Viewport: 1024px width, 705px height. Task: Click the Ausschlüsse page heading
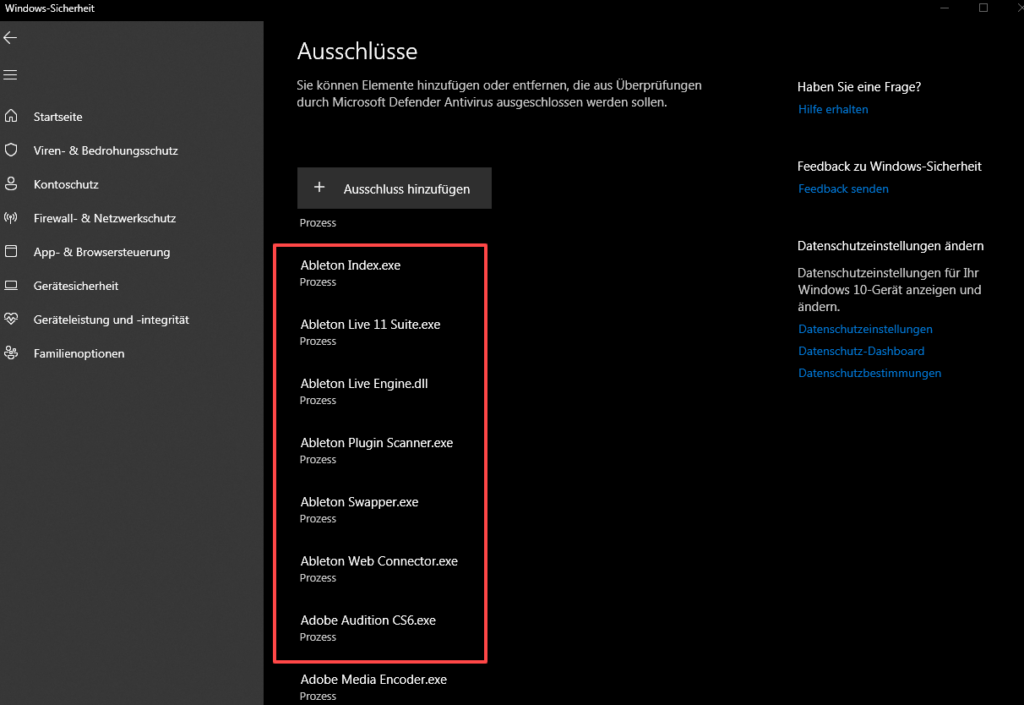pos(357,52)
